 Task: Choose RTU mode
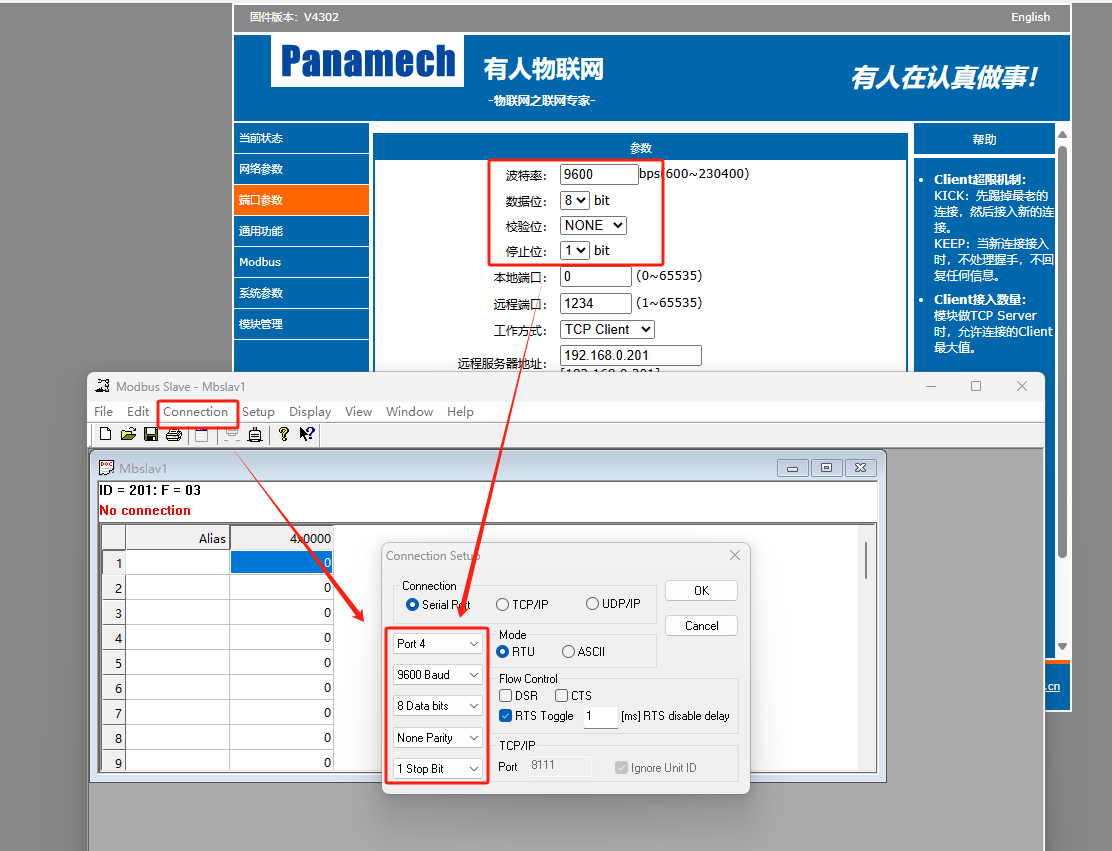click(x=503, y=651)
